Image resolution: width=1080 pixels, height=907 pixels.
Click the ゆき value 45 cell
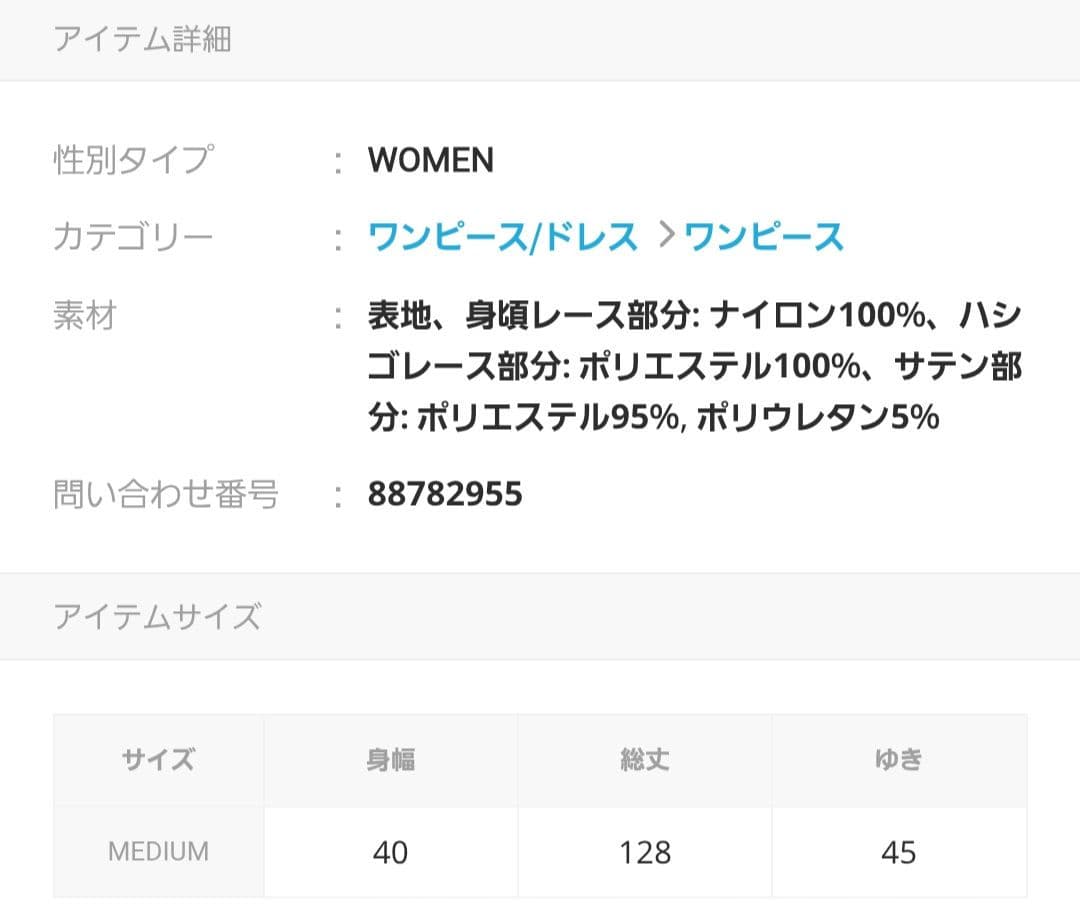899,852
